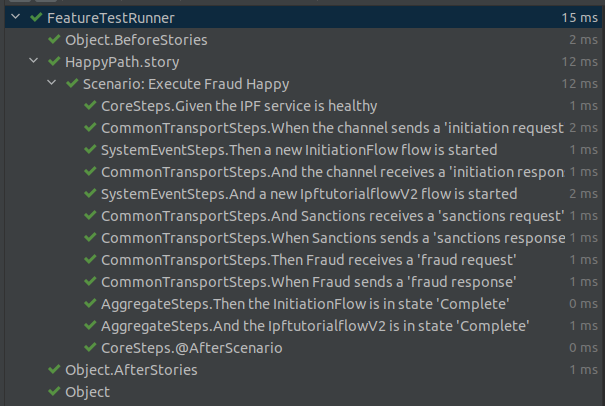Select InitiationFlow is in state 'Complete' step
Image resolution: width=605 pixels, height=406 pixels.
point(306,304)
